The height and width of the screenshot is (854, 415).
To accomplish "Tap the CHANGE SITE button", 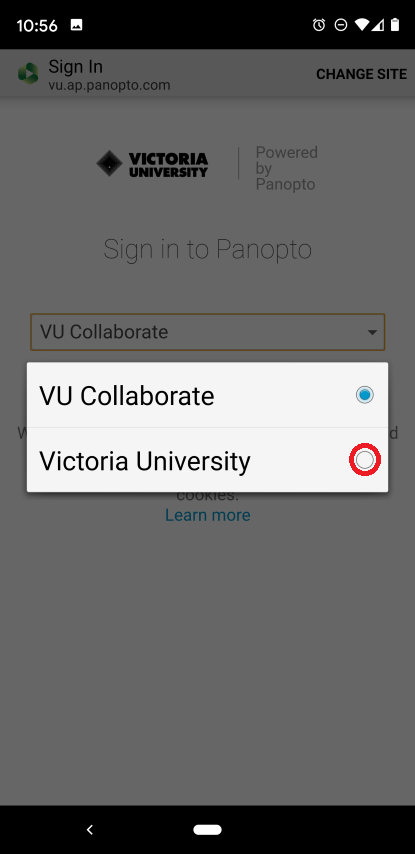I will [x=362, y=74].
